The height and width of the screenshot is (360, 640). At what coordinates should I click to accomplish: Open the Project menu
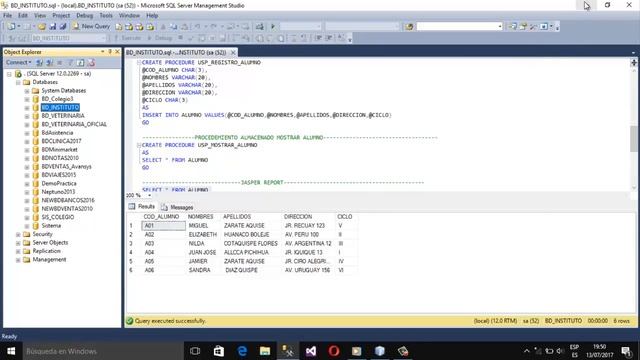pyautogui.click(x=61, y=16)
